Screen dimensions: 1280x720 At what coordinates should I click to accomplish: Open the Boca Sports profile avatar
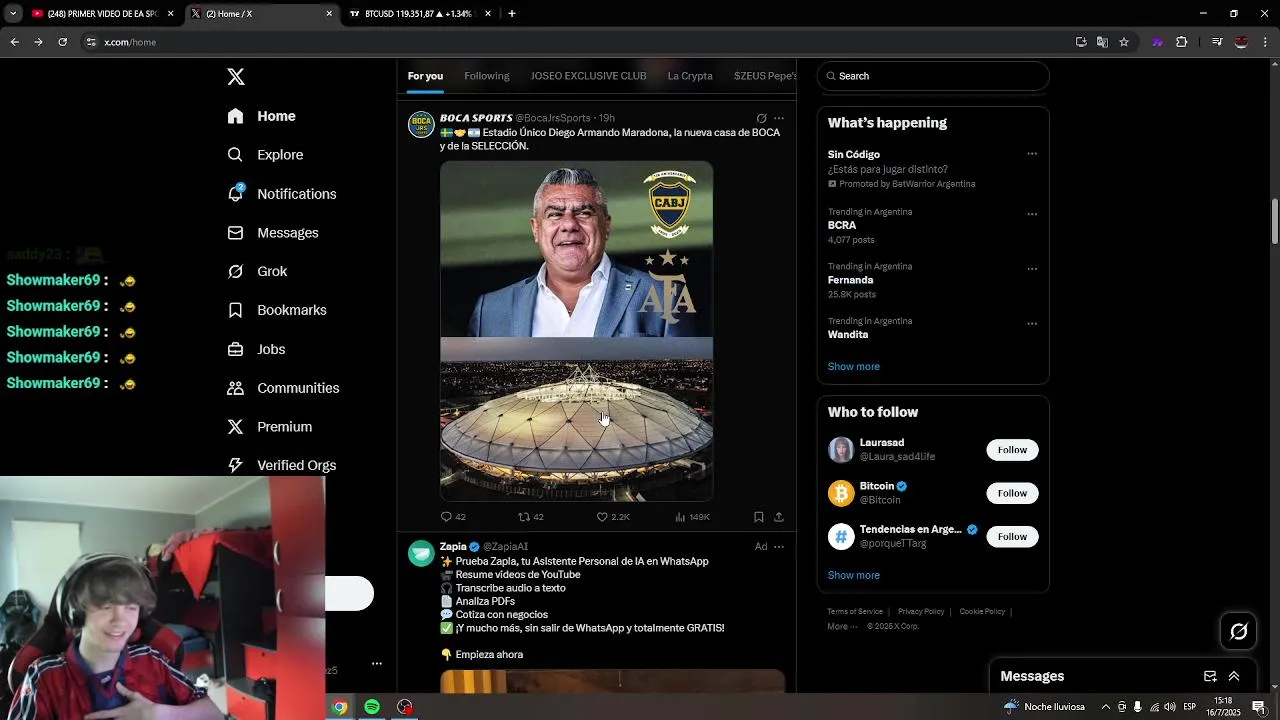421,125
